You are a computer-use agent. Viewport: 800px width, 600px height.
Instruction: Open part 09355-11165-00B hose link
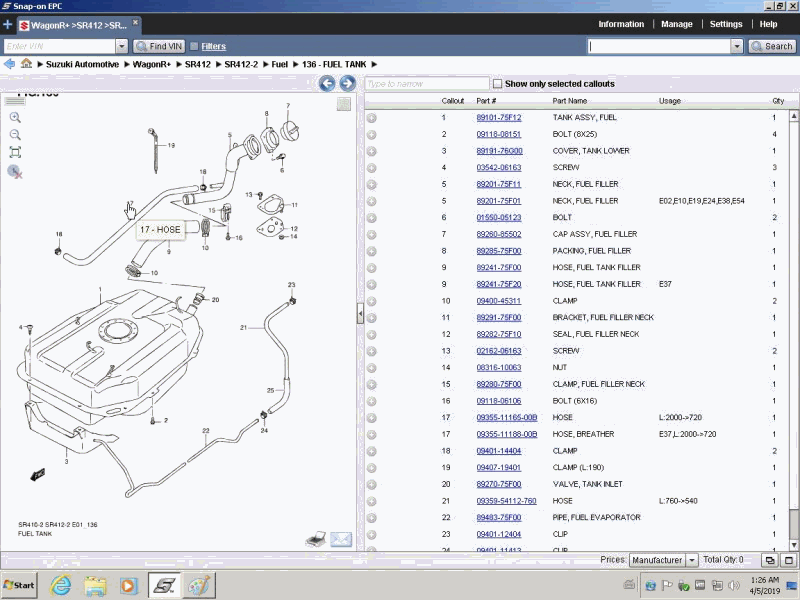tap(507, 418)
